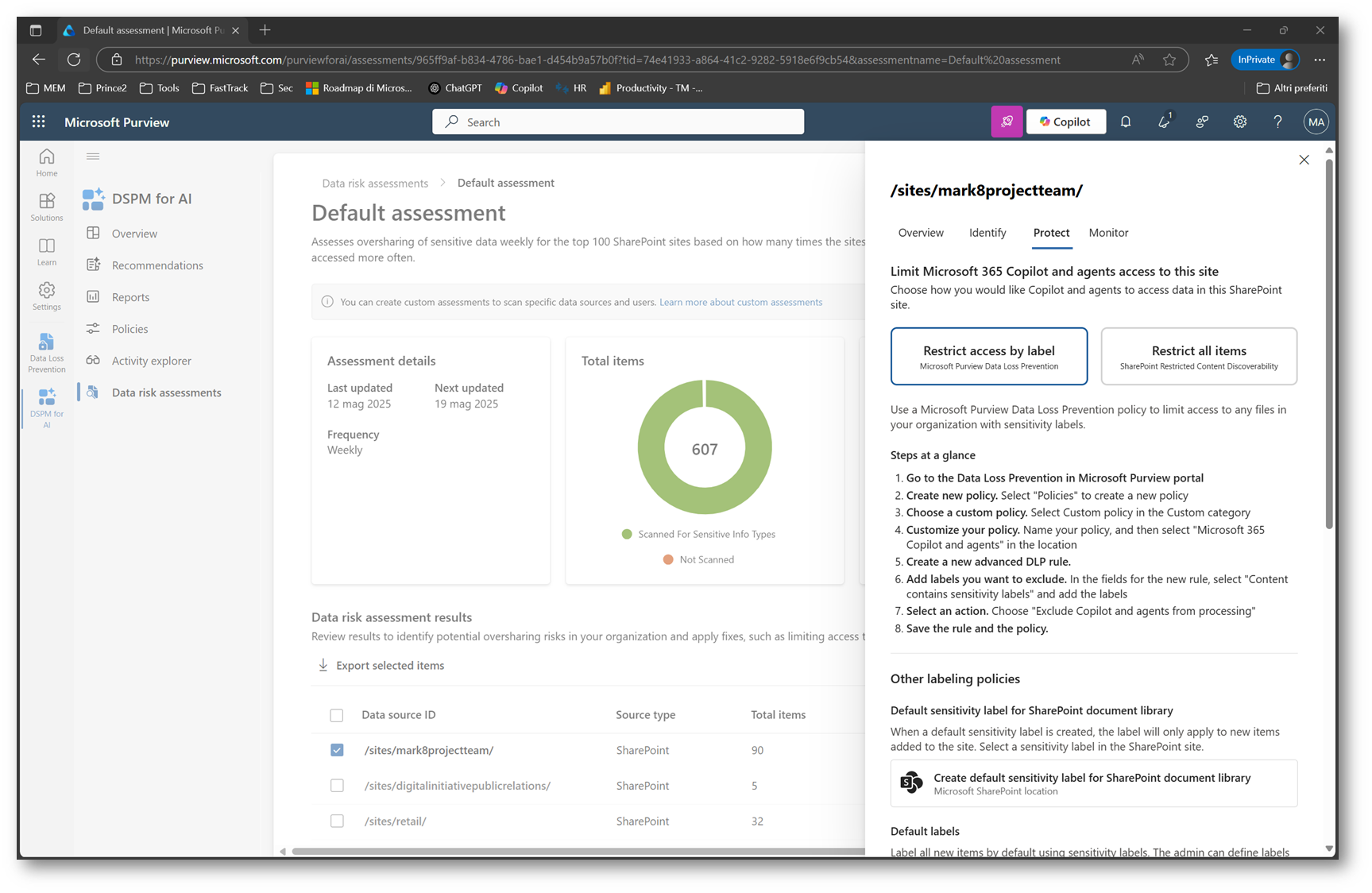Open Tools bookmarks folder
The image size is (1372, 893).
(160, 88)
